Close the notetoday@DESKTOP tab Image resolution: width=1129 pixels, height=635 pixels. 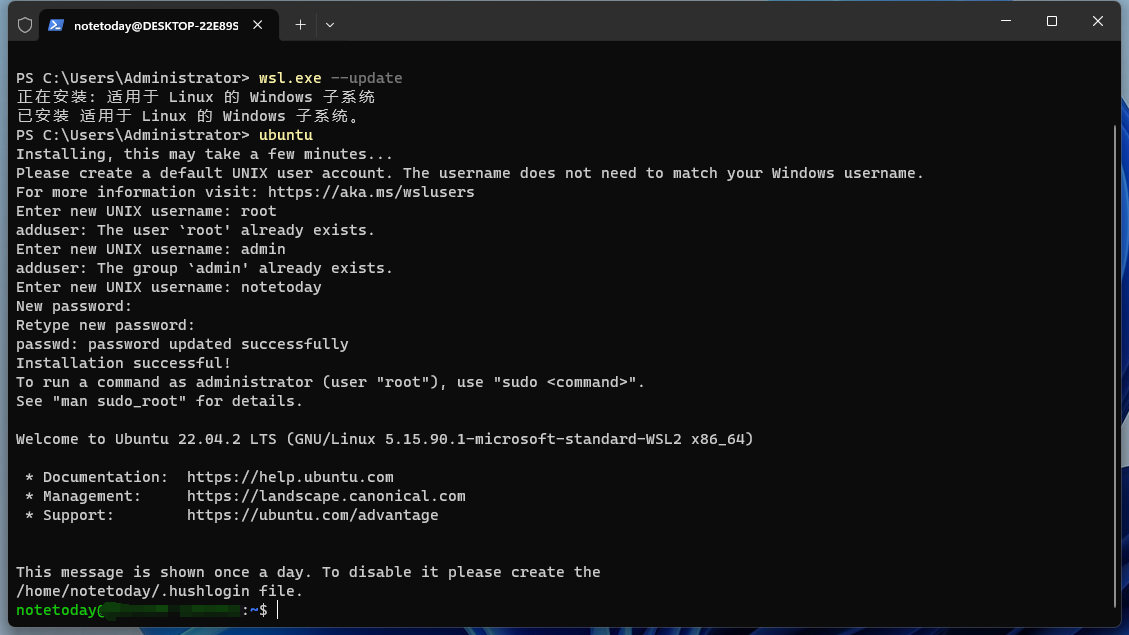258,25
